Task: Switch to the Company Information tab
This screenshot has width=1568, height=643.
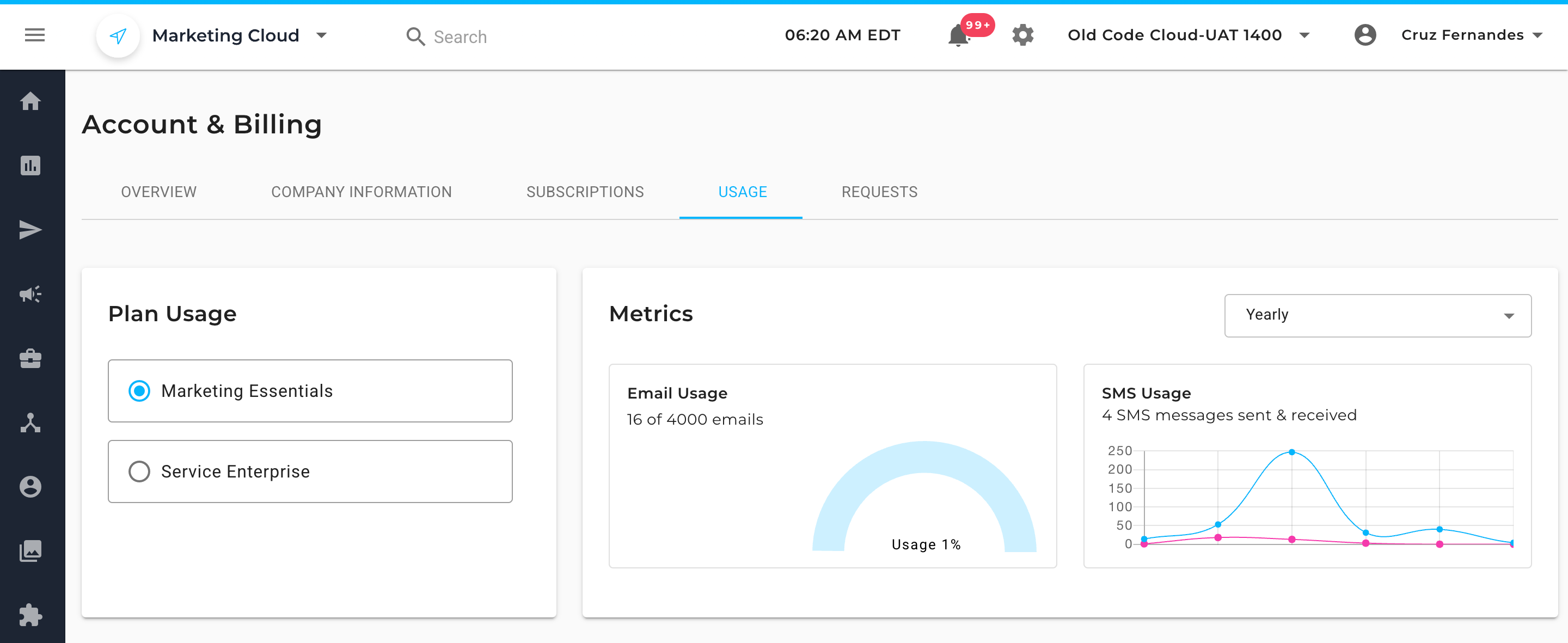Action: point(361,192)
